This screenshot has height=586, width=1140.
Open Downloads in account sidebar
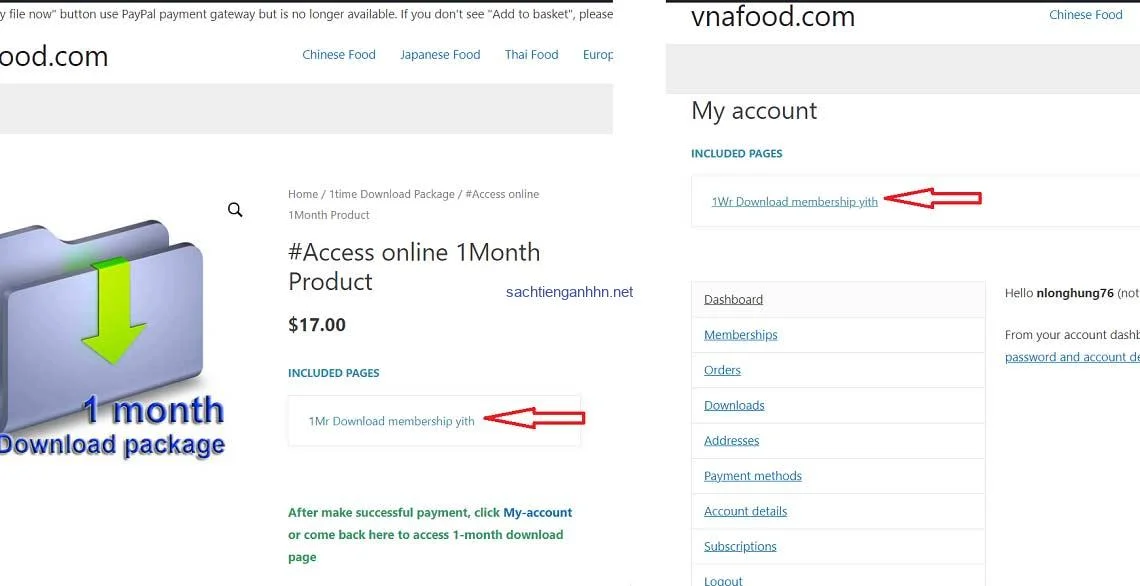click(x=734, y=405)
